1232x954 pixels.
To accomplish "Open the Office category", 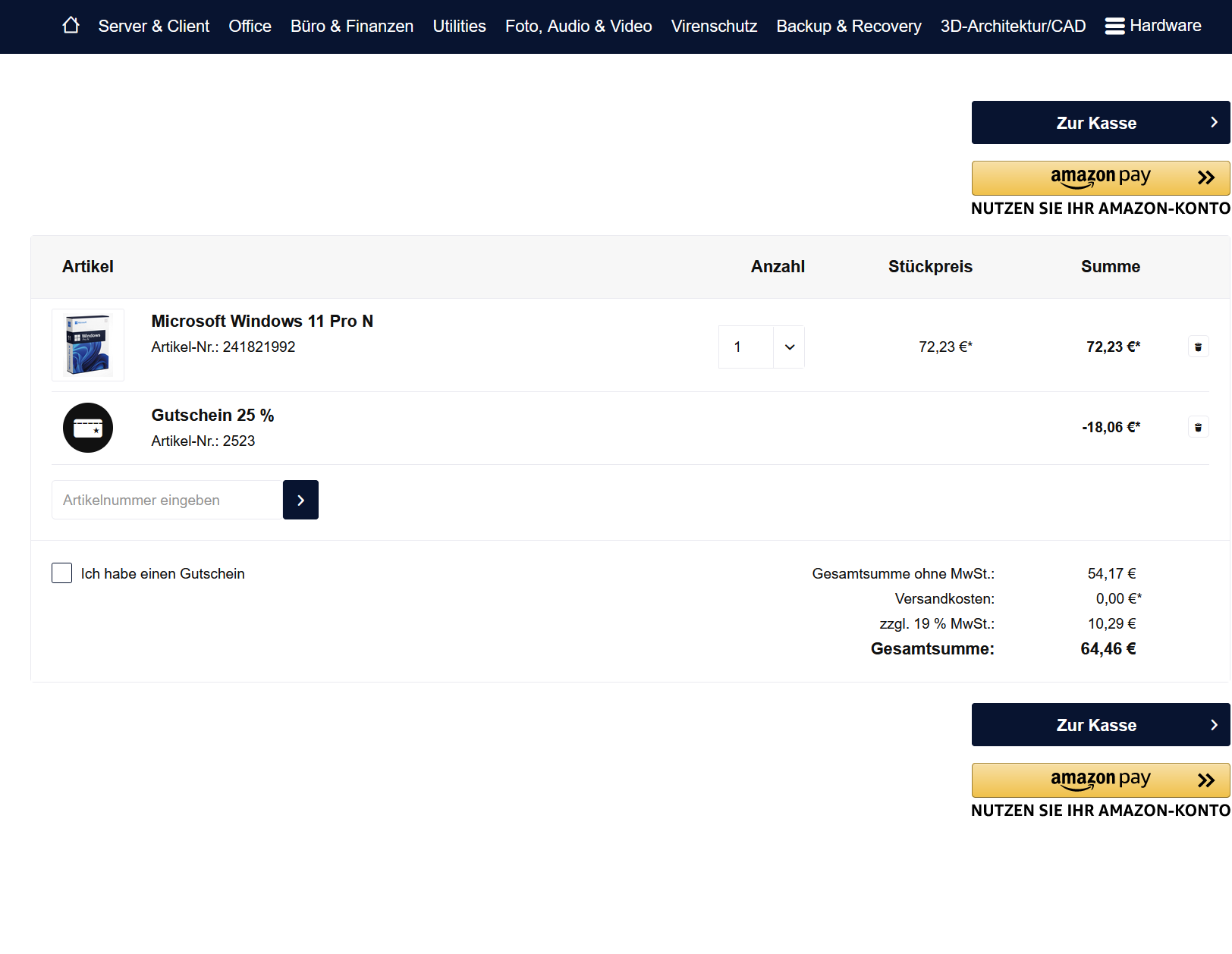I will click(x=250, y=26).
